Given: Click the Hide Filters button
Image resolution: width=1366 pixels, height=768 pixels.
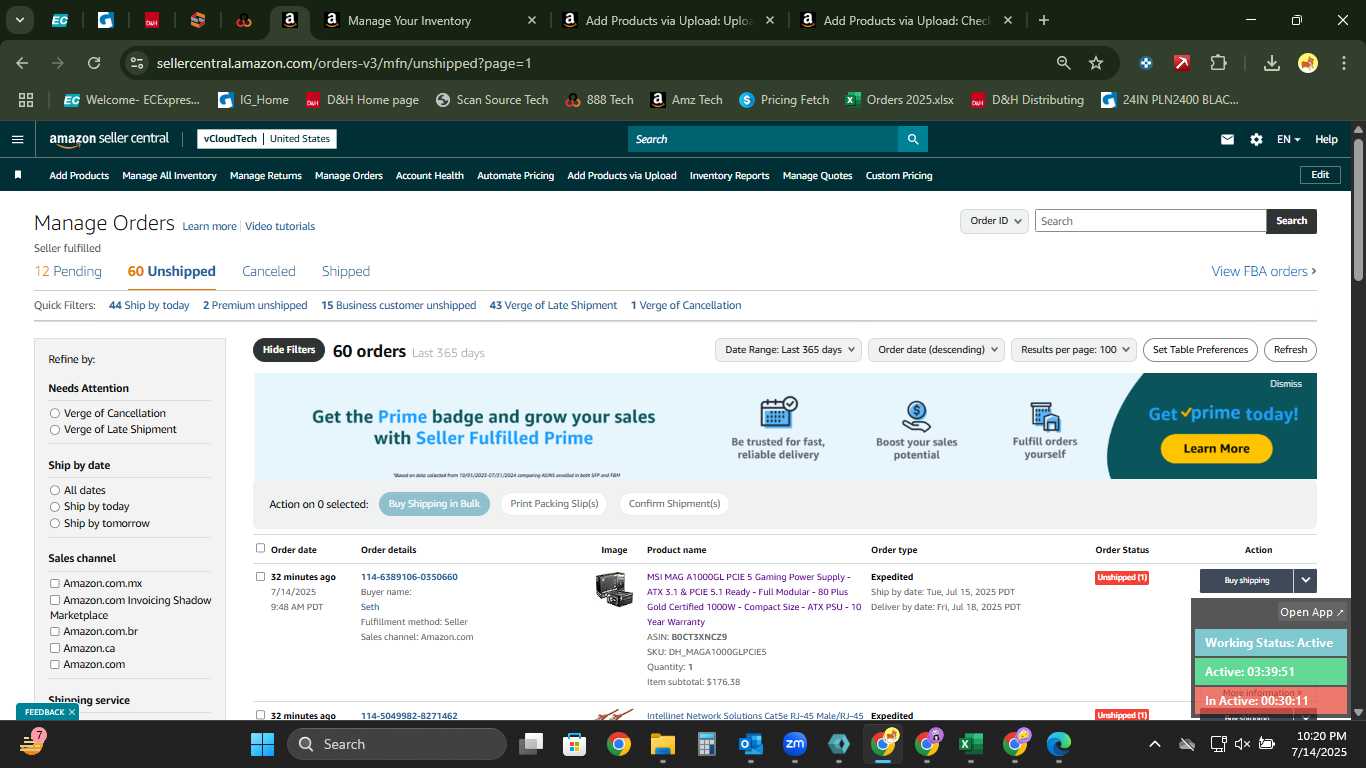Looking at the screenshot, I should click(x=289, y=350).
